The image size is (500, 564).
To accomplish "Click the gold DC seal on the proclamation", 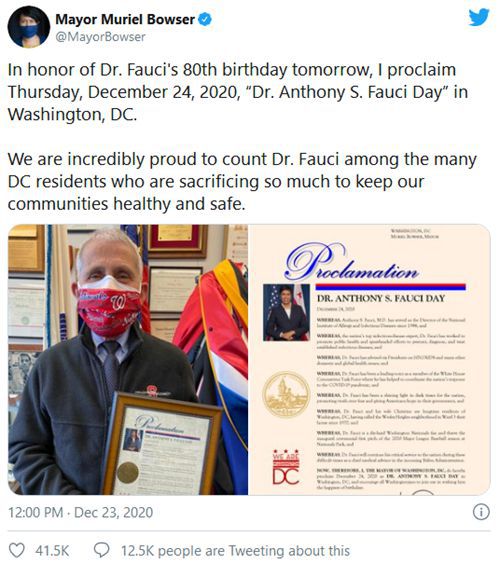I will [x=286, y=395].
